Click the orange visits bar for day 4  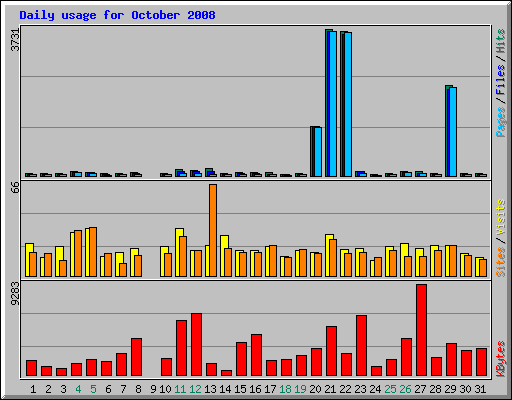click(78, 253)
